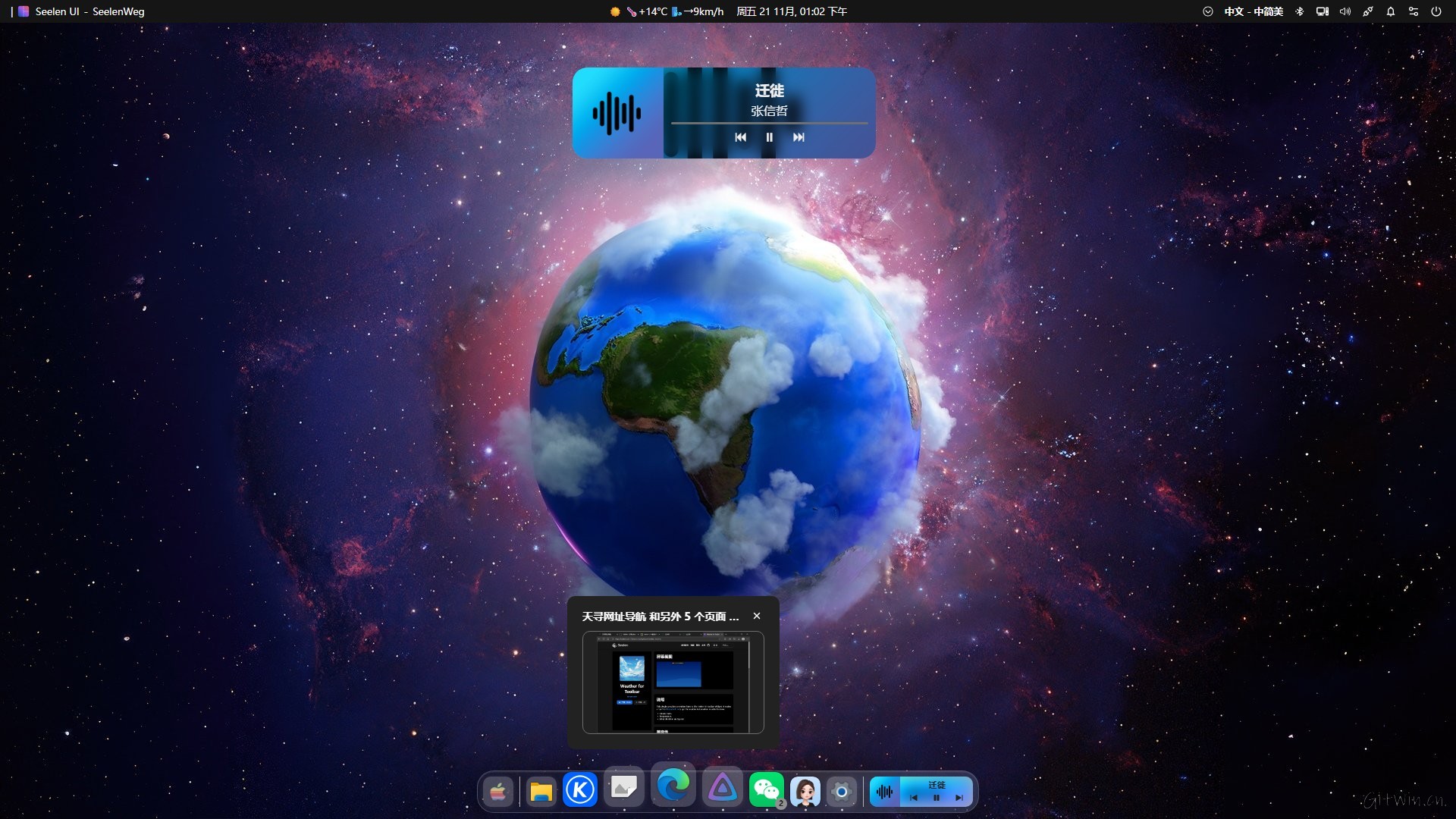Open quick settings sliders icon
The height and width of the screenshot is (819, 1456).
tap(1413, 11)
